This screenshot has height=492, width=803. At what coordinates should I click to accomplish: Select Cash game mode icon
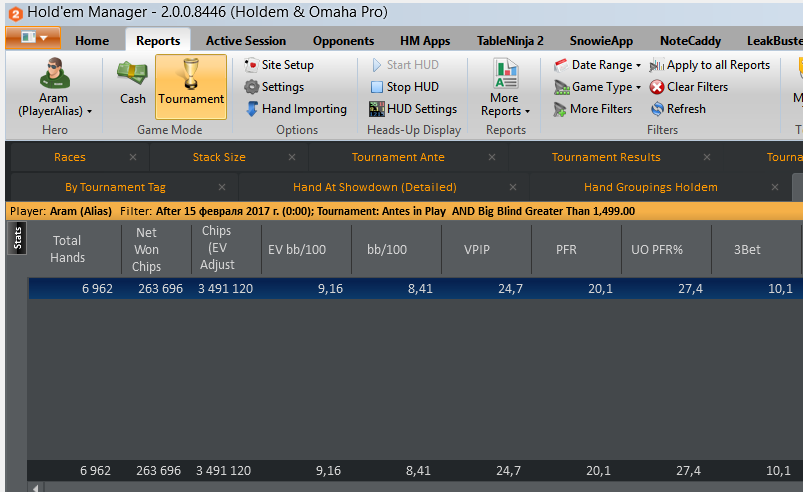coord(132,73)
